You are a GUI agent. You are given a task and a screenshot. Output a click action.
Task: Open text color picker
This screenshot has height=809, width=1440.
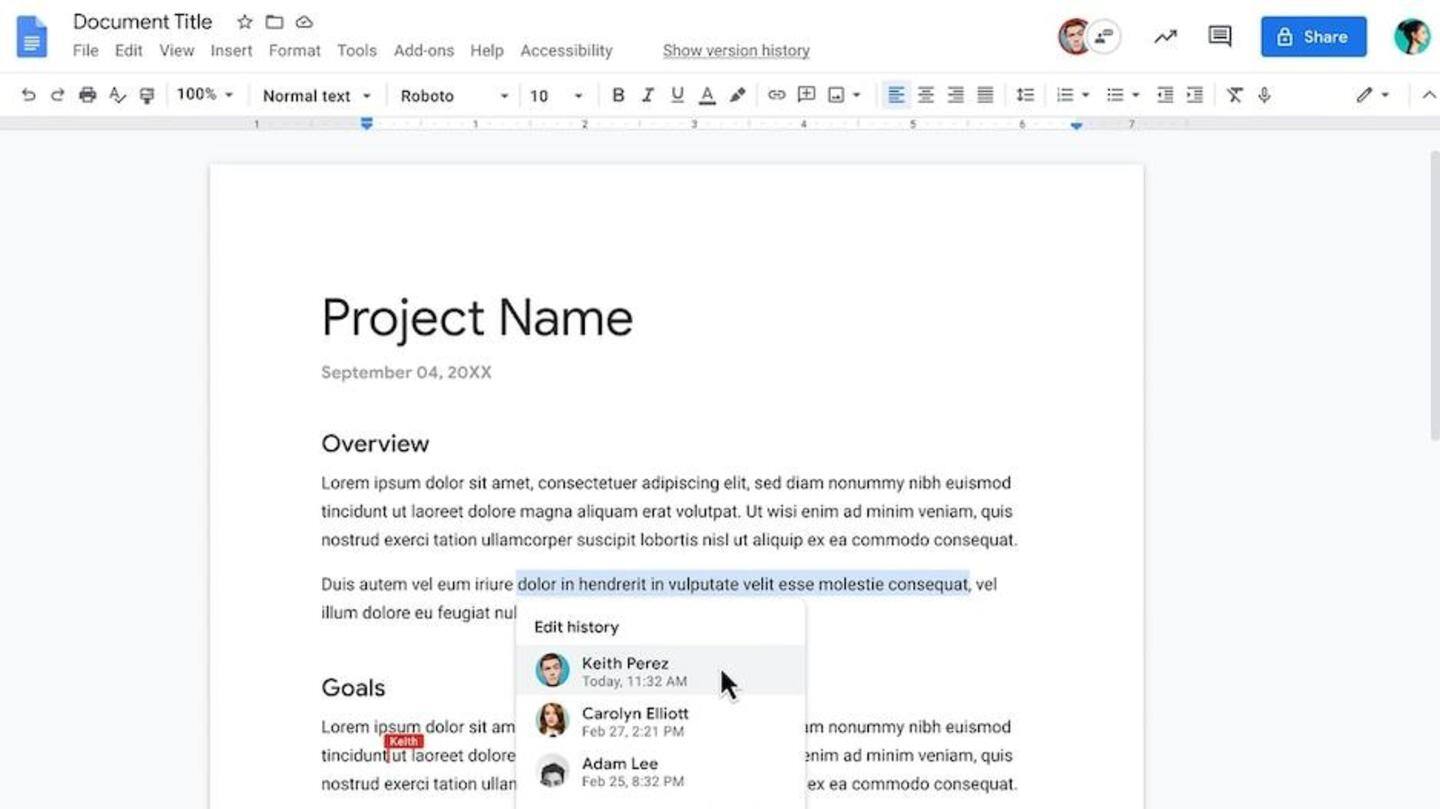point(707,95)
